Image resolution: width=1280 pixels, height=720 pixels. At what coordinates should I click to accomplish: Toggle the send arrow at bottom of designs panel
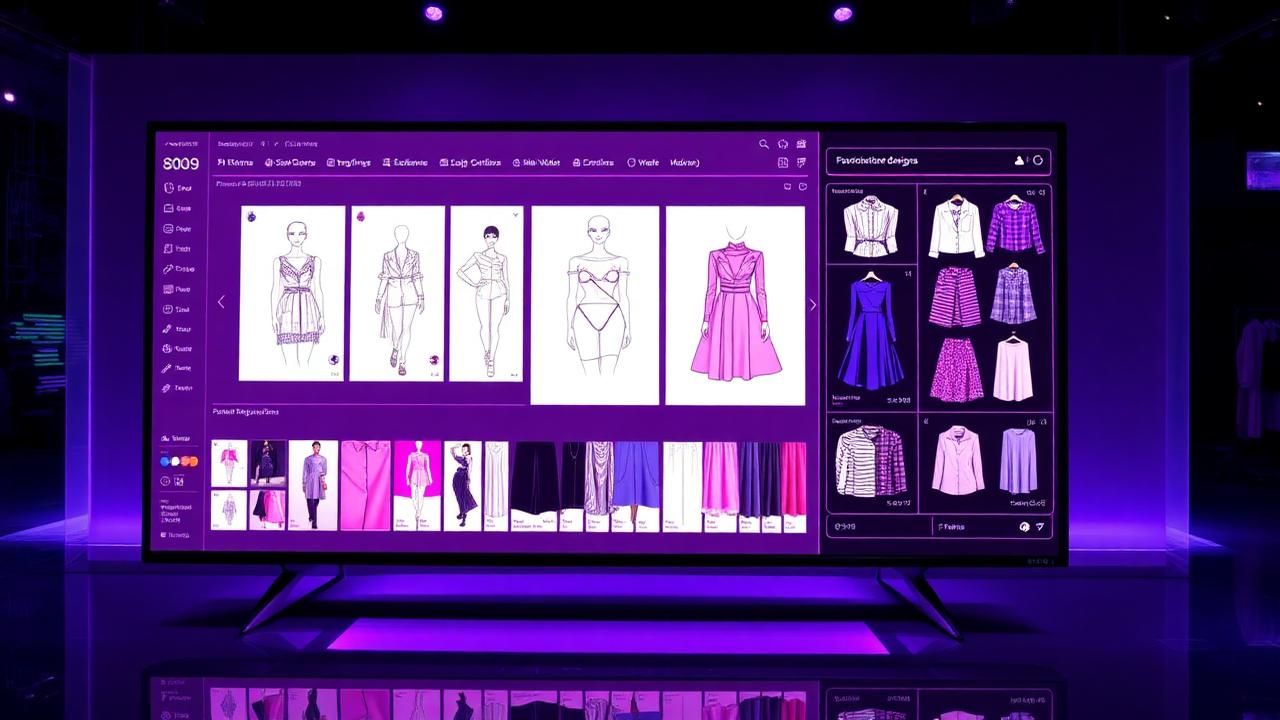pyautogui.click(x=1040, y=527)
